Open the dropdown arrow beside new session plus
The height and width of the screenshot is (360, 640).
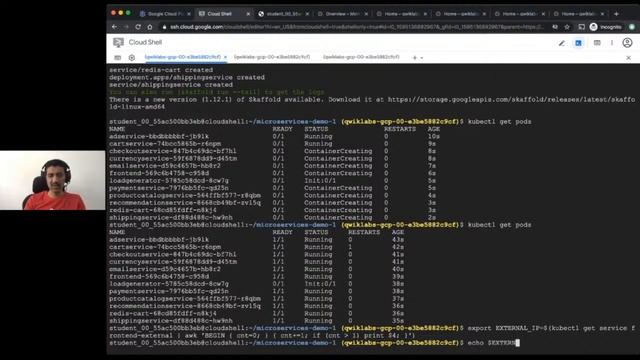[422, 58]
